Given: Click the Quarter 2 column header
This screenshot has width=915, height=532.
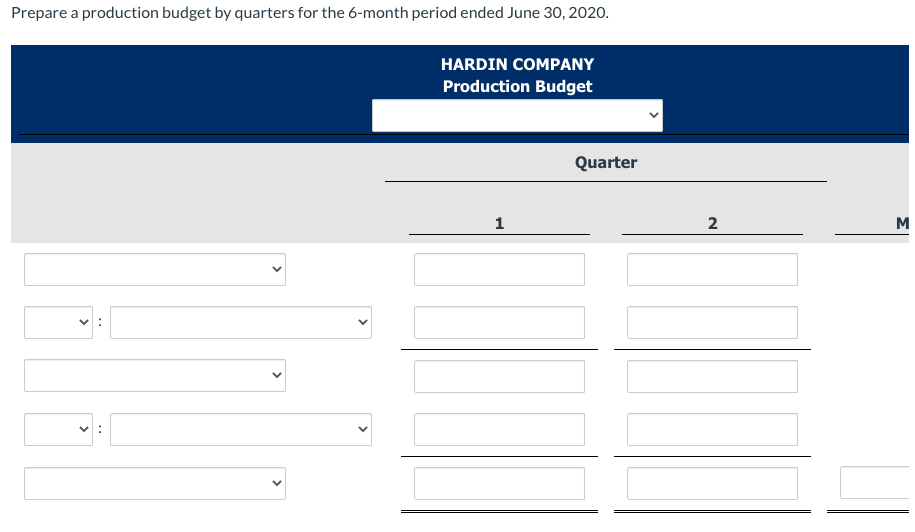Looking at the screenshot, I should point(712,223).
